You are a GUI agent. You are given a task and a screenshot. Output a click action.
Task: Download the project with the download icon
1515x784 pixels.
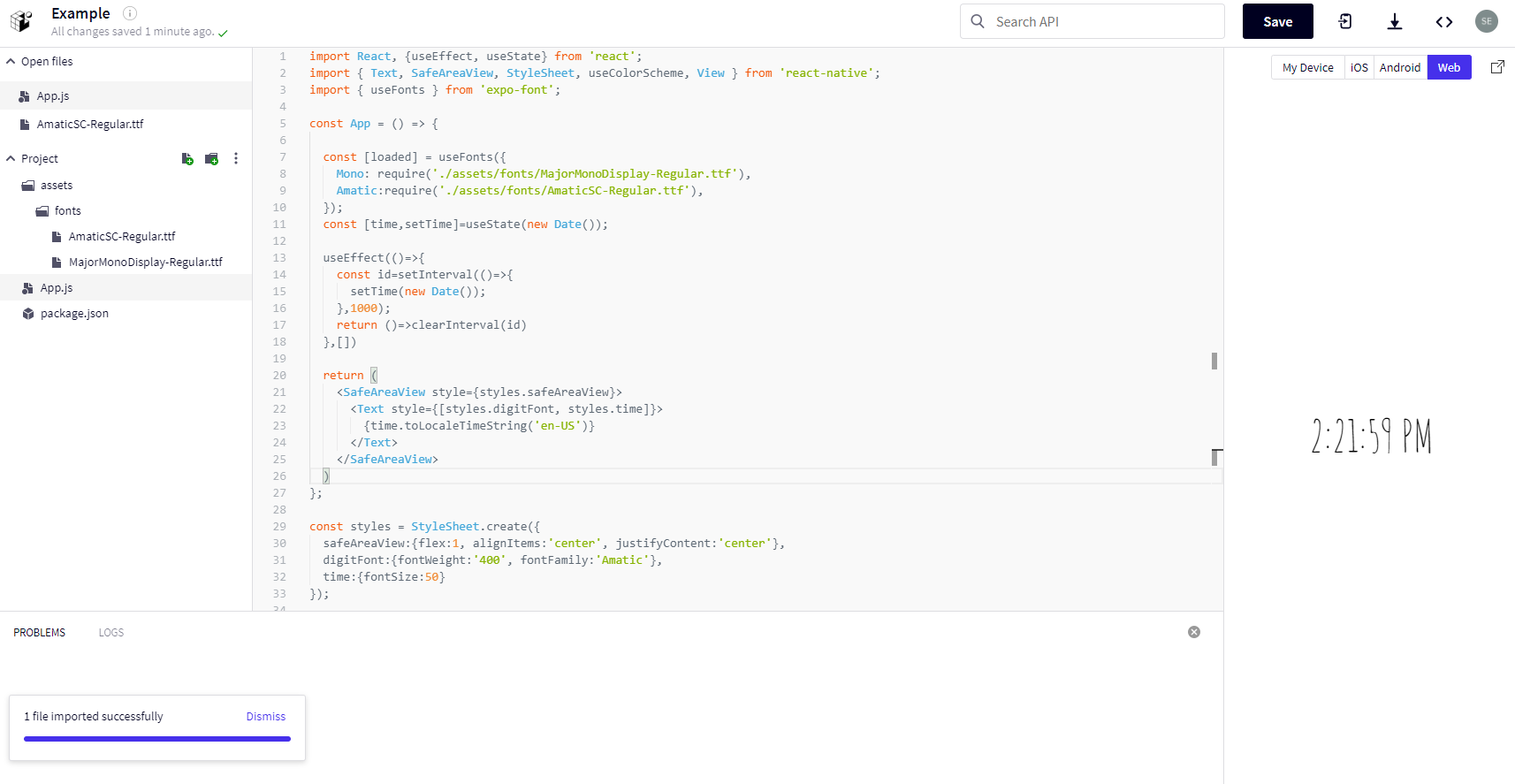(1395, 21)
